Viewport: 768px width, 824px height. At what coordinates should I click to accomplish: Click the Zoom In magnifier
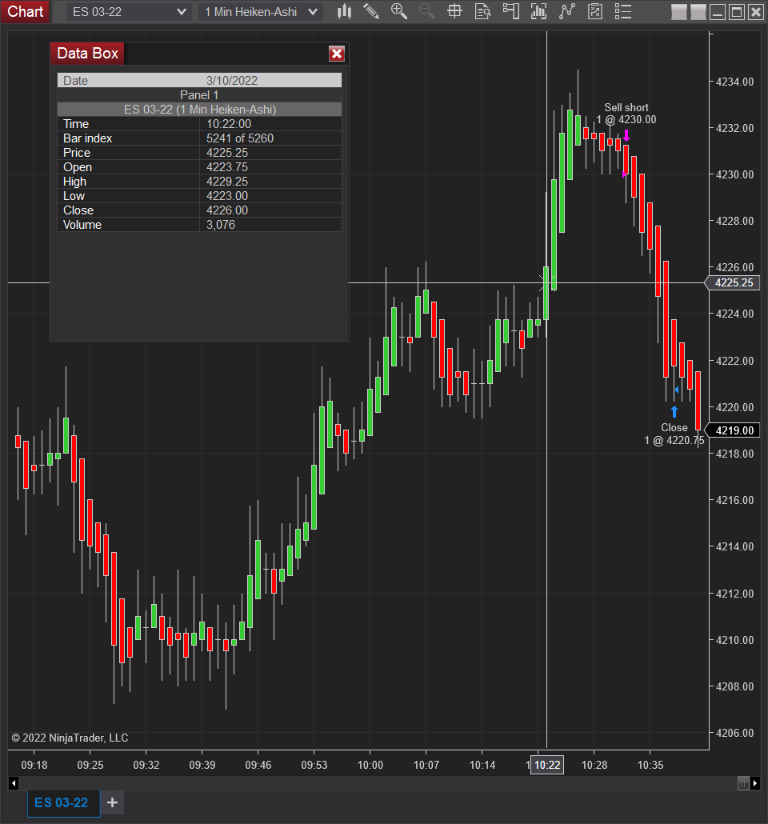pyautogui.click(x=399, y=12)
